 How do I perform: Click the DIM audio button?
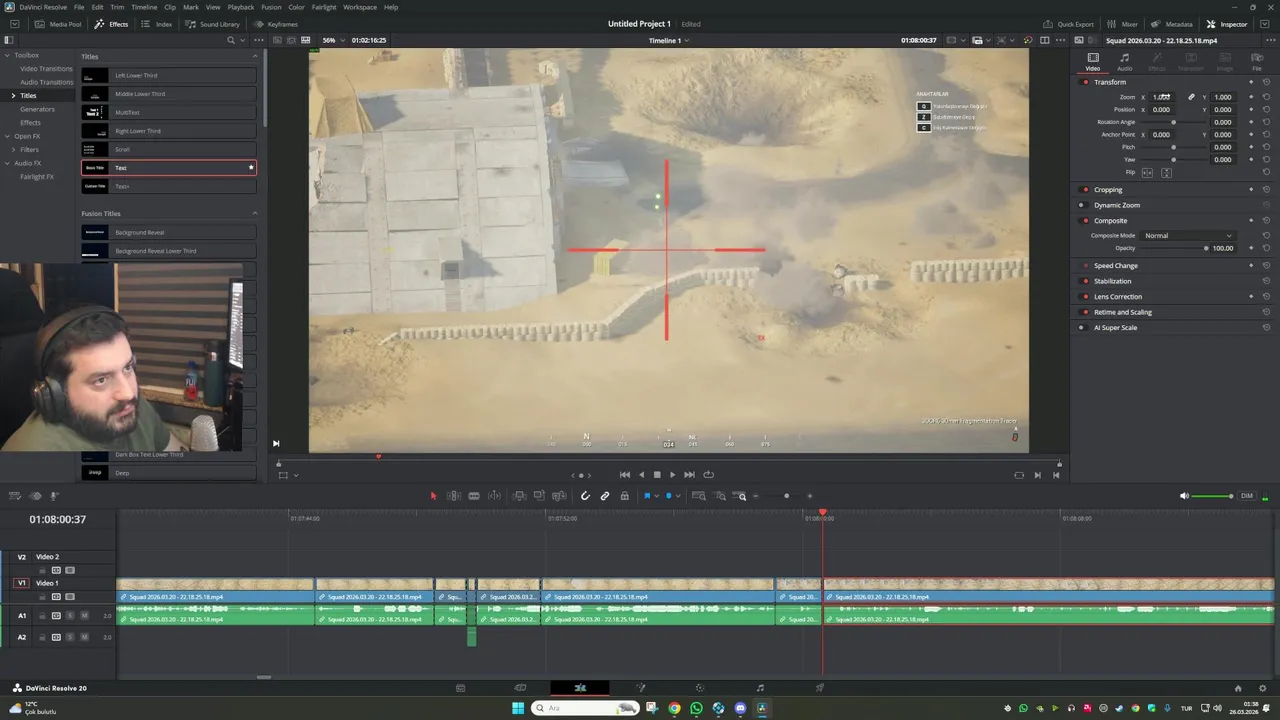pos(1247,496)
